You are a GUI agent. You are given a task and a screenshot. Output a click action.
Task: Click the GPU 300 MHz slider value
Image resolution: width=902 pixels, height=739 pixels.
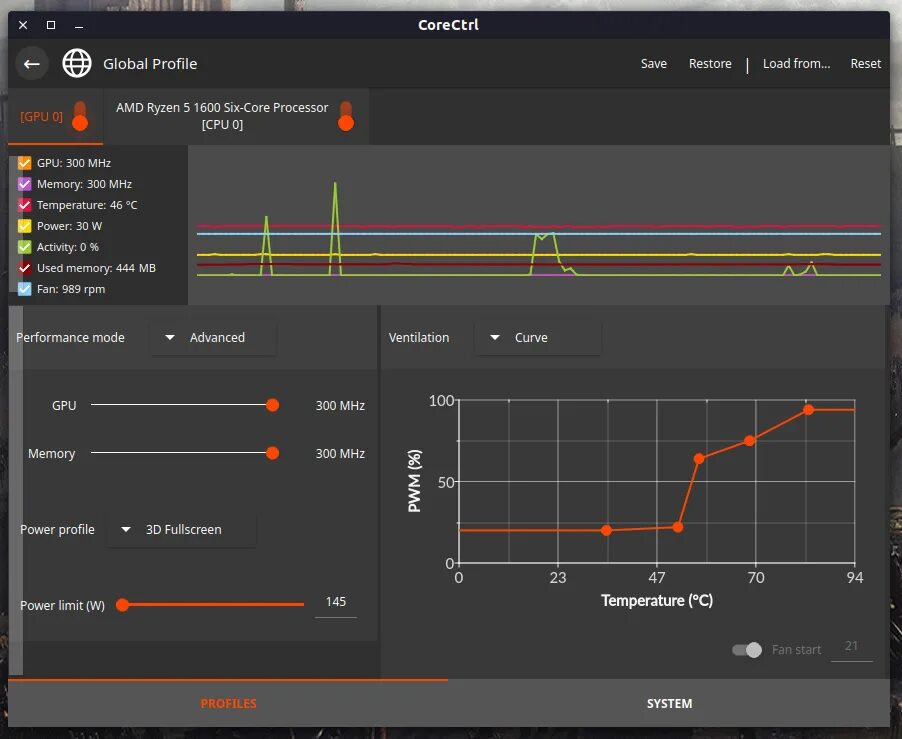pyautogui.click(x=340, y=405)
